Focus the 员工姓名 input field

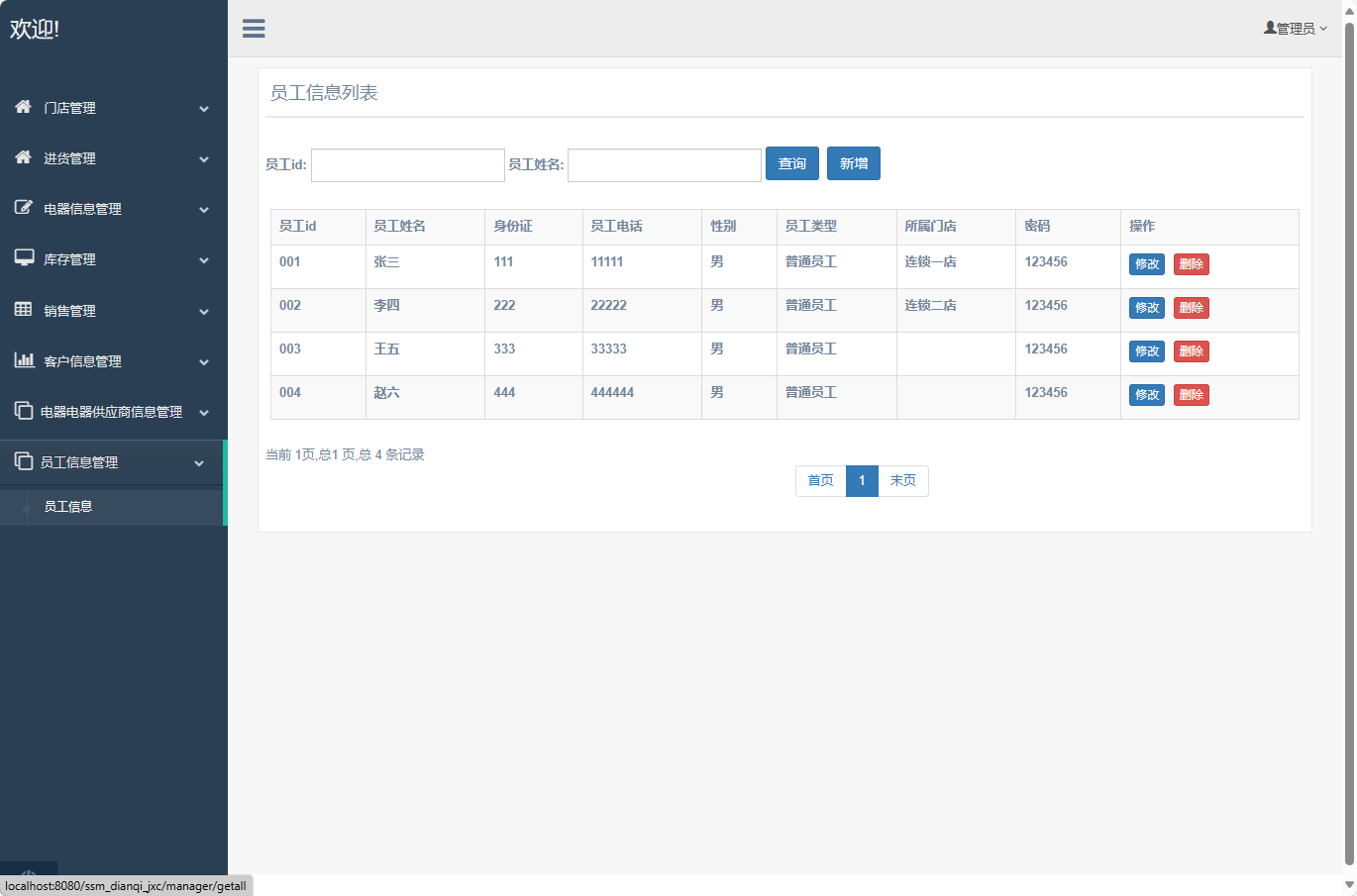(664, 165)
